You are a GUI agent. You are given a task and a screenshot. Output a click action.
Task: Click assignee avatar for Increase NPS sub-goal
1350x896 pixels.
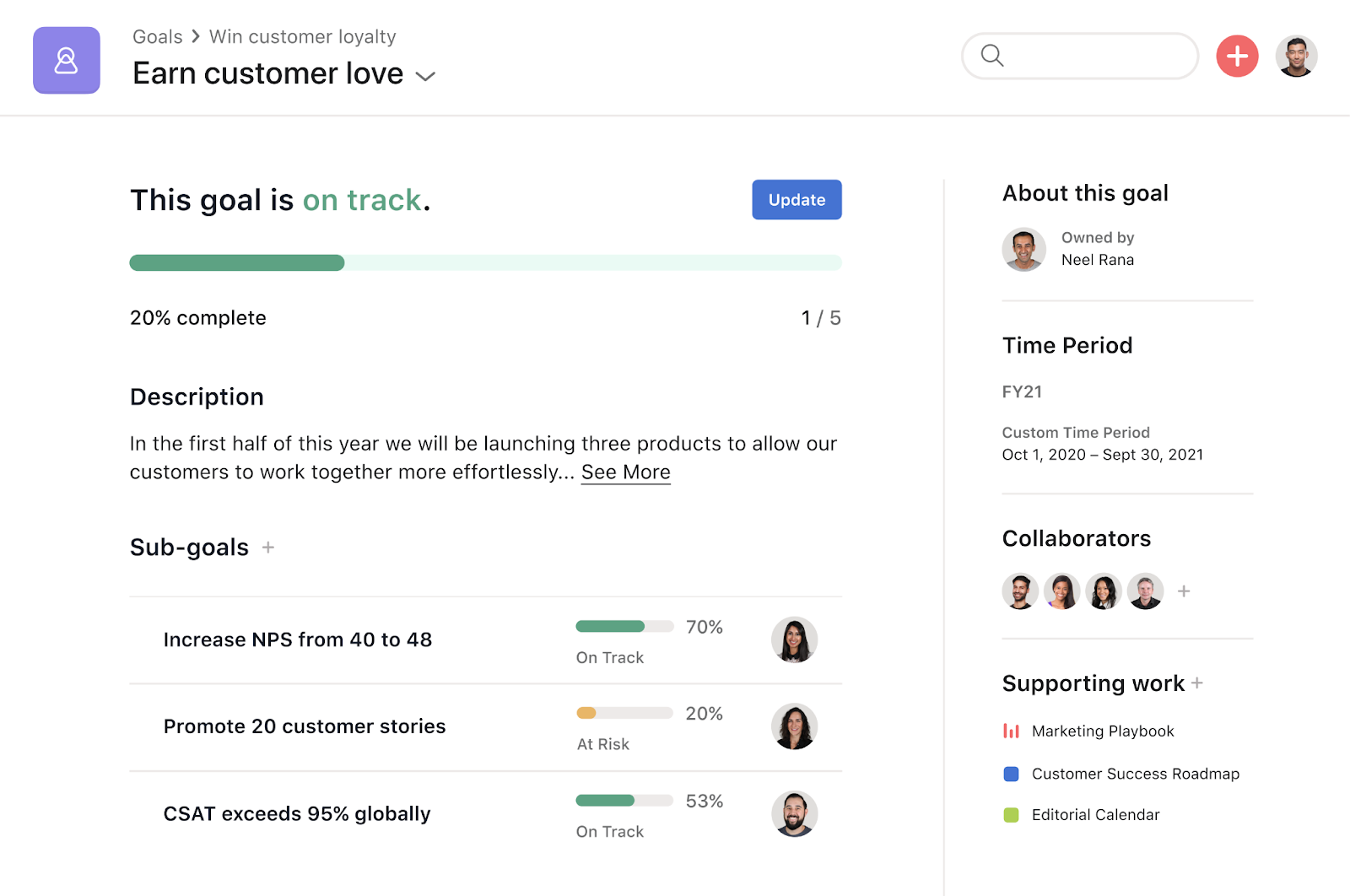tap(794, 640)
